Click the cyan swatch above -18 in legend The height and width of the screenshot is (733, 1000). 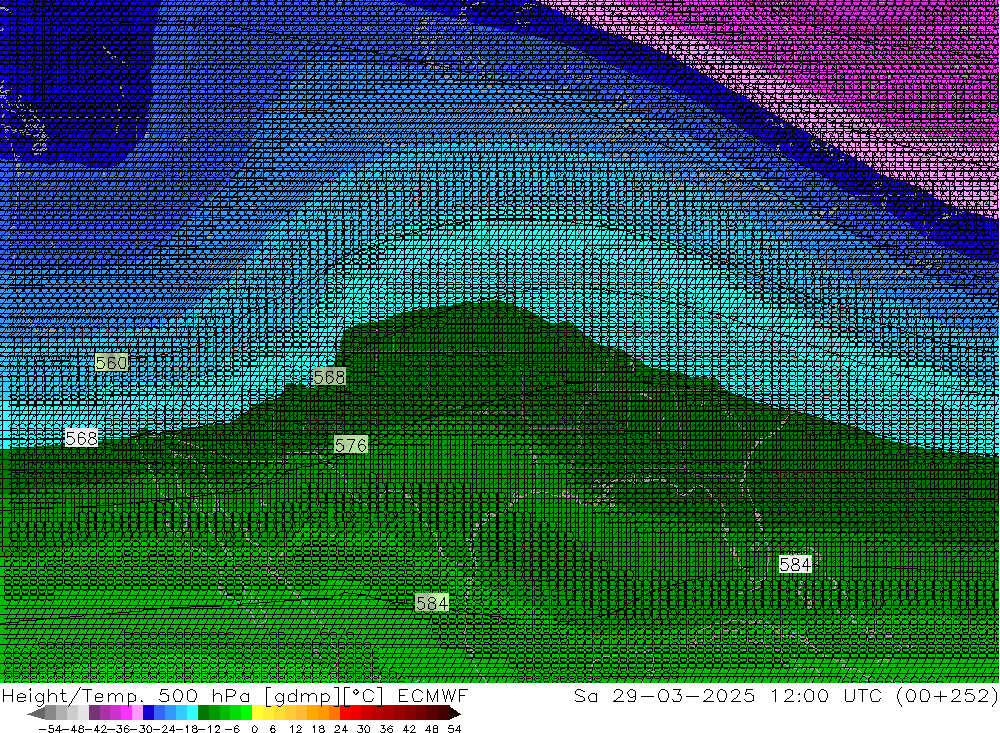click(193, 713)
